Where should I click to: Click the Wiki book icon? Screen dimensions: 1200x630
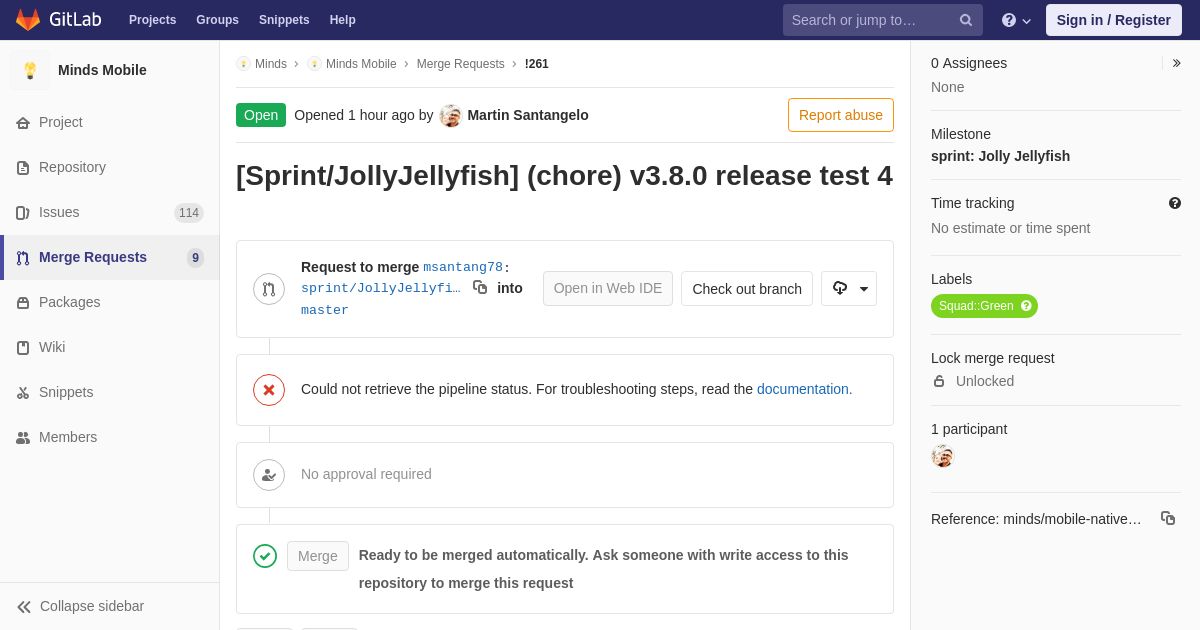[23, 348]
